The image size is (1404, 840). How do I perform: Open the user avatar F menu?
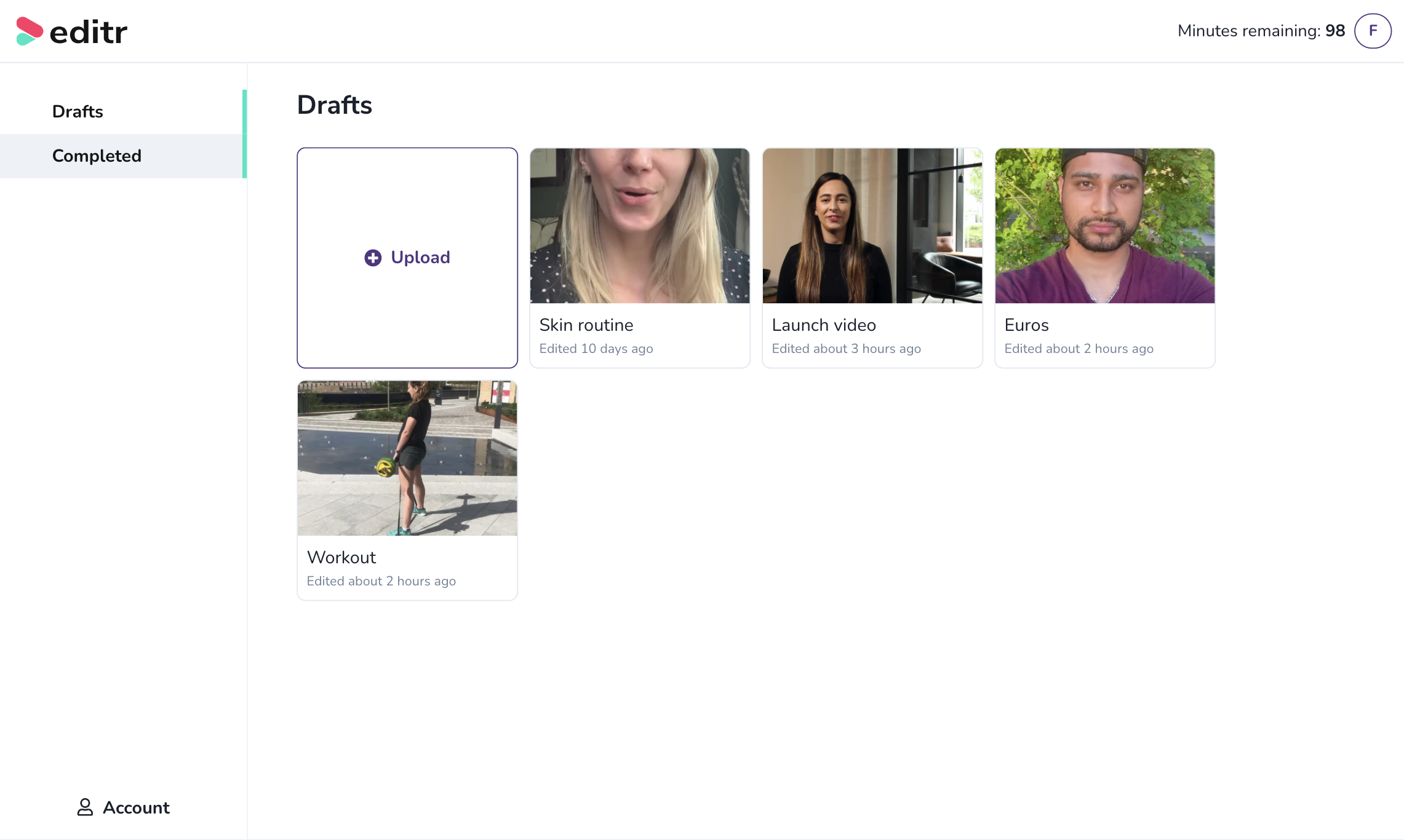coord(1373,31)
